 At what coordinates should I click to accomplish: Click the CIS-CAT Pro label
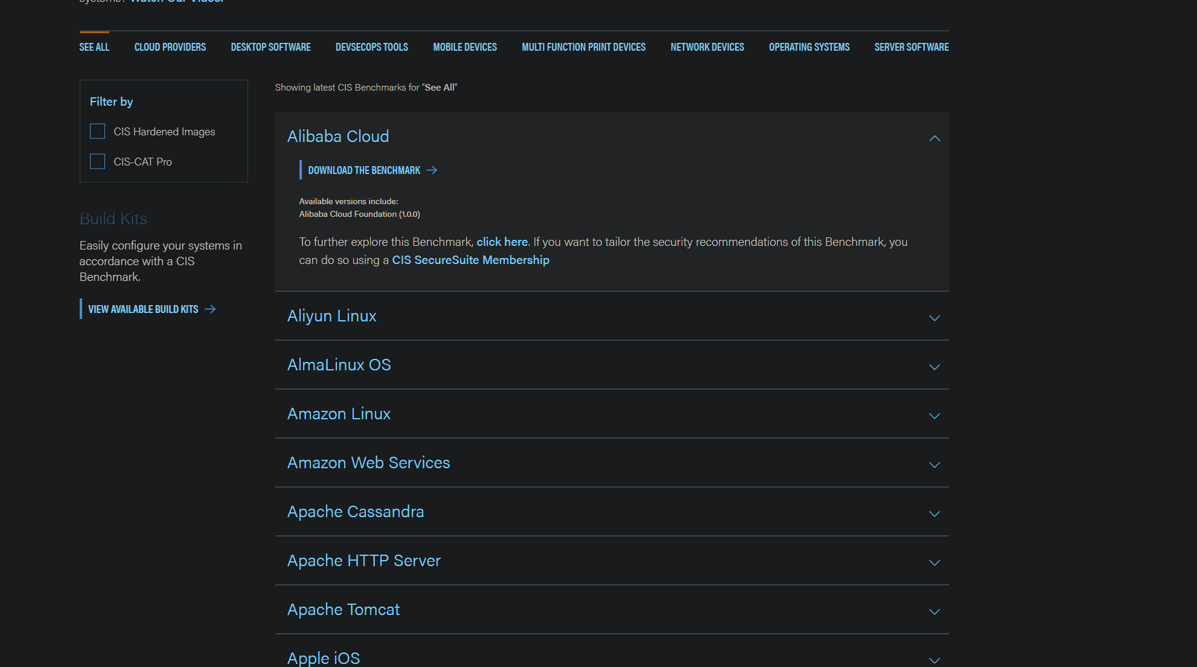pos(143,162)
